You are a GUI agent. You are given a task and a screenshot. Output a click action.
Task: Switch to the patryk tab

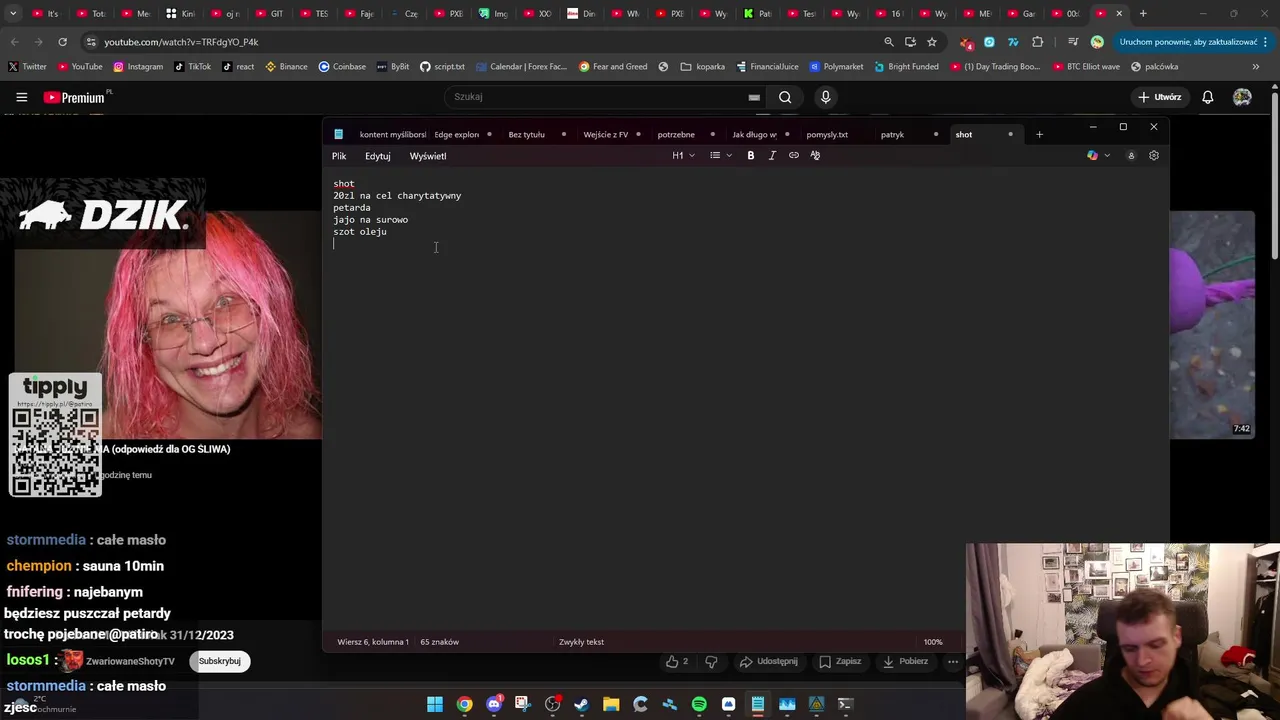892,134
